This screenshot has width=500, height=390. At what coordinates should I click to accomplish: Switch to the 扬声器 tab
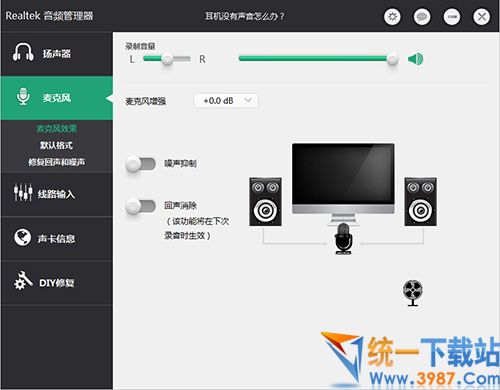pyautogui.click(x=57, y=53)
